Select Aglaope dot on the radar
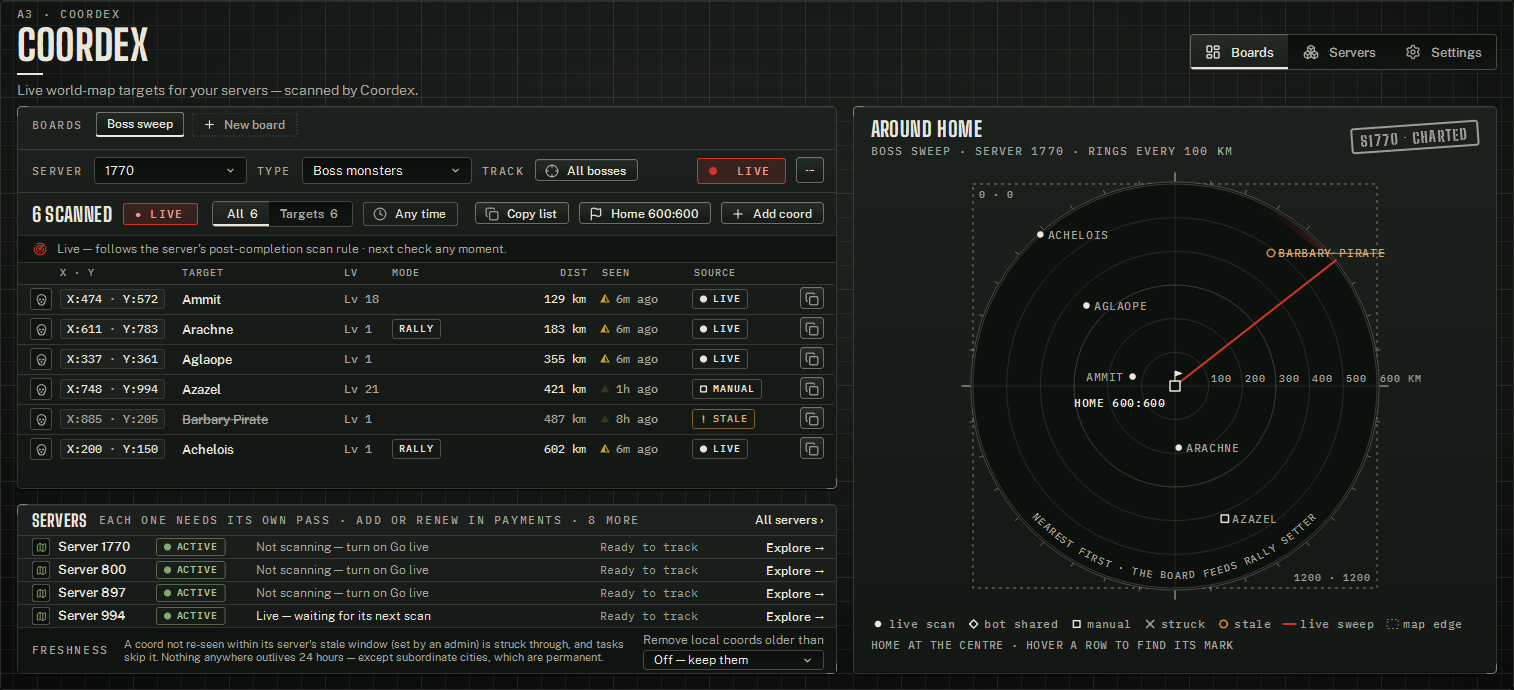 1087,306
